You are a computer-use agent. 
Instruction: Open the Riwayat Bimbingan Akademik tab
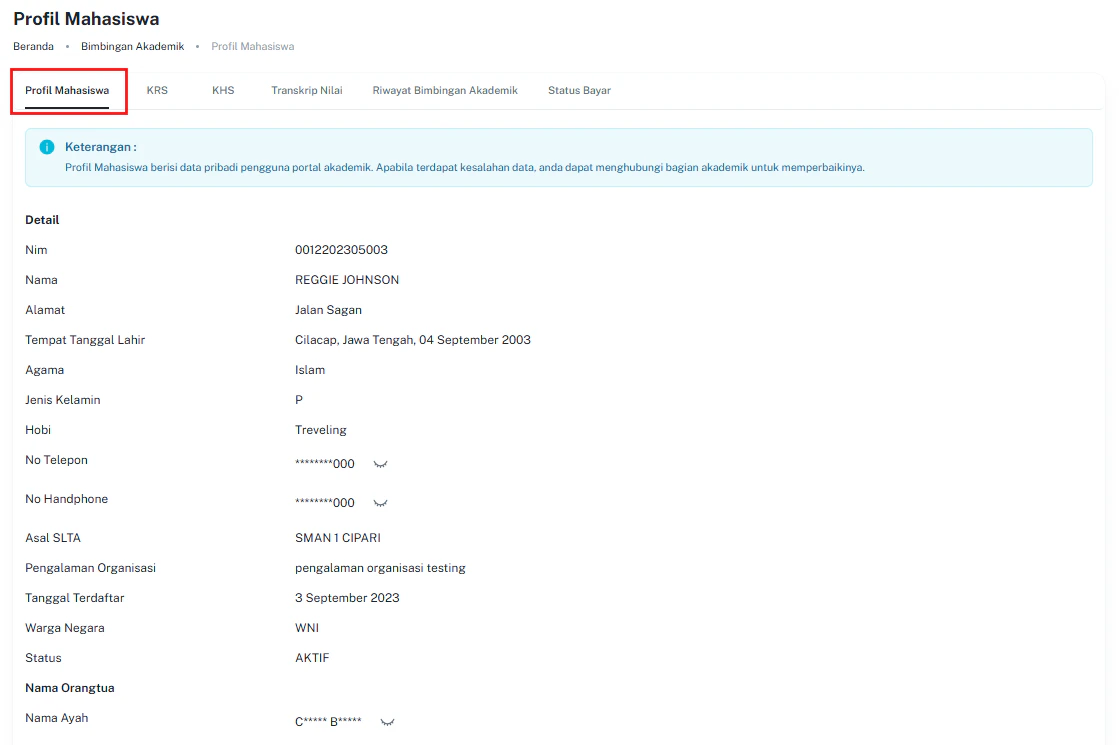[445, 91]
